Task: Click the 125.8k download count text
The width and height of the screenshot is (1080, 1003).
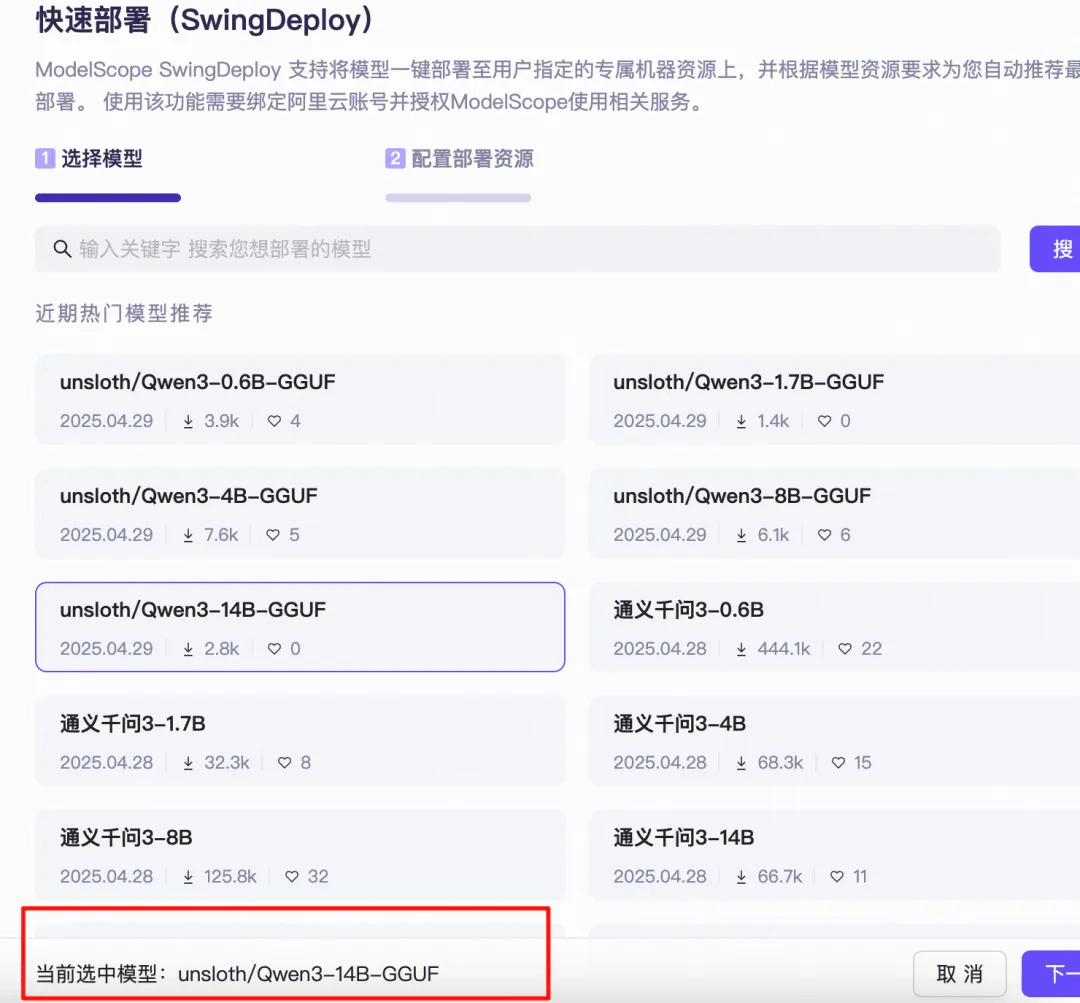Action: point(230,876)
